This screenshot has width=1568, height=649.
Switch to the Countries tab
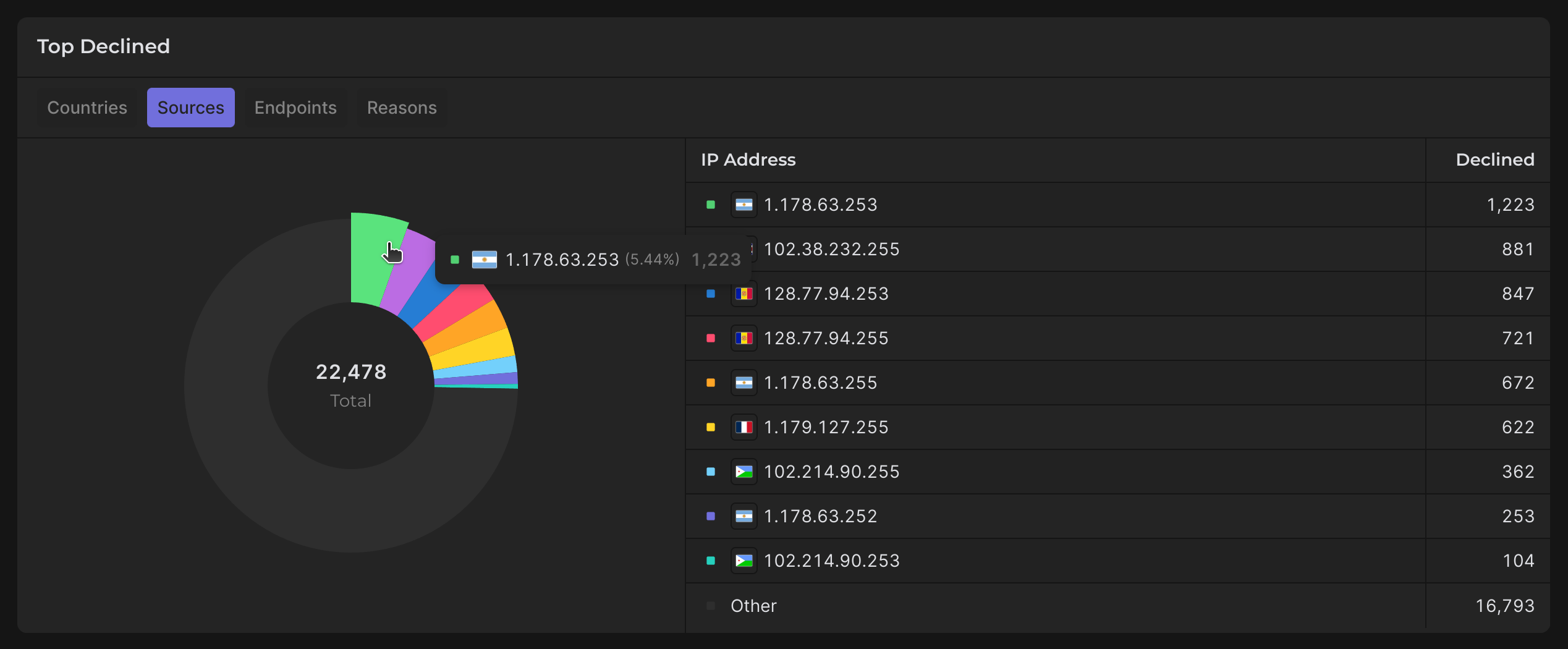coord(87,108)
